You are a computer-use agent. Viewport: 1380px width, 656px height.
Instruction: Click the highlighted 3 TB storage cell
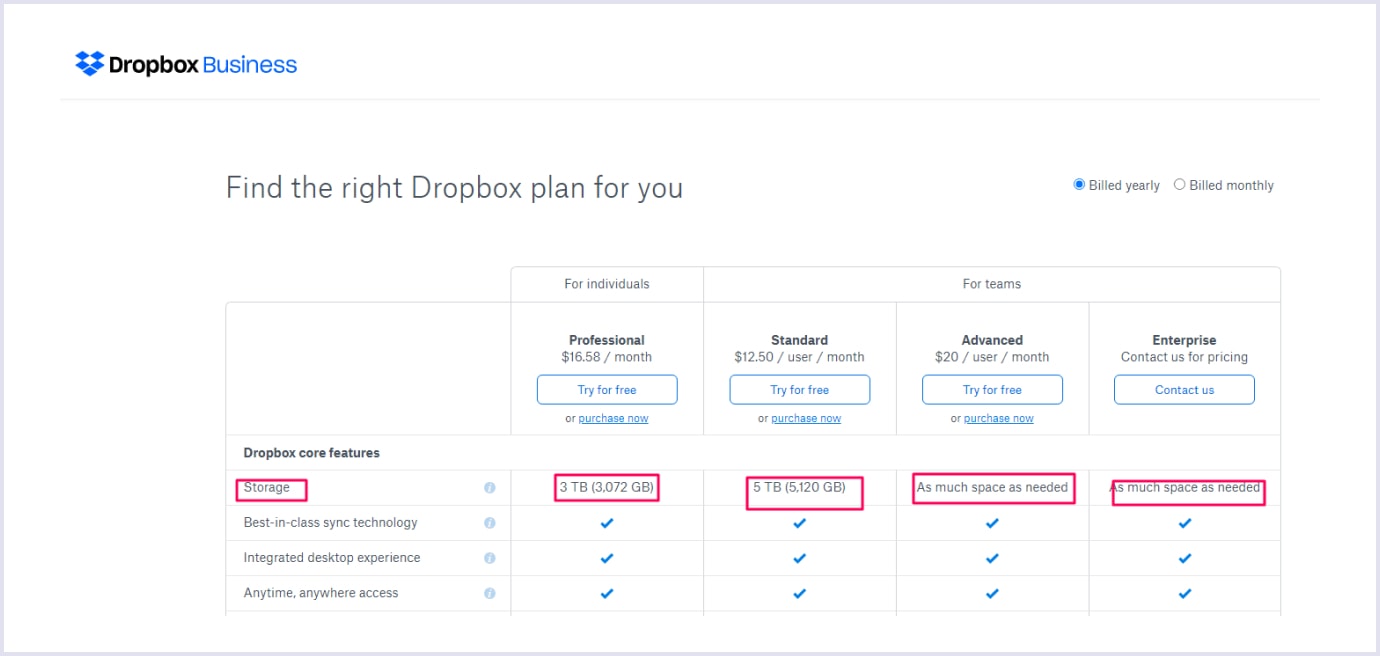(606, 487)
